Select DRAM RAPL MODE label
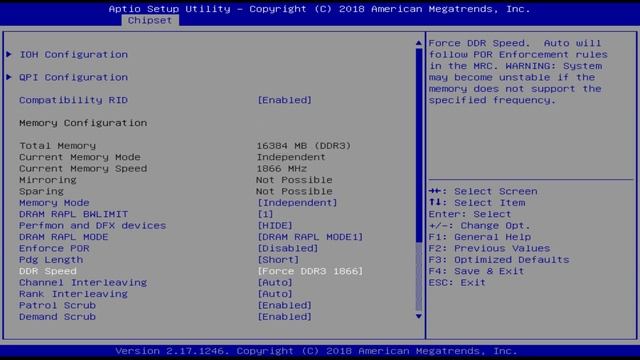Screen dimensions: 640x360 coord(64,237)
